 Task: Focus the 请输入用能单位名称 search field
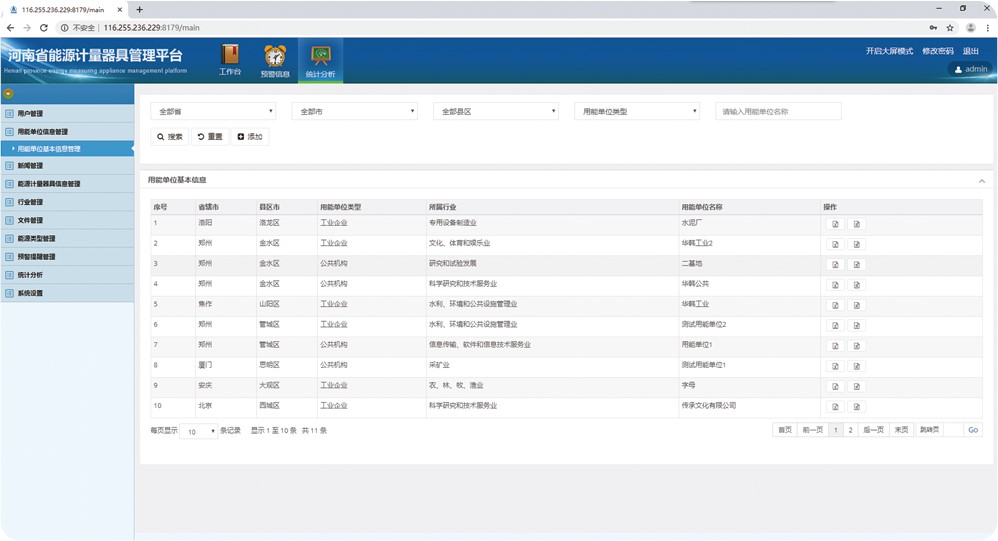tap(778, 111)
